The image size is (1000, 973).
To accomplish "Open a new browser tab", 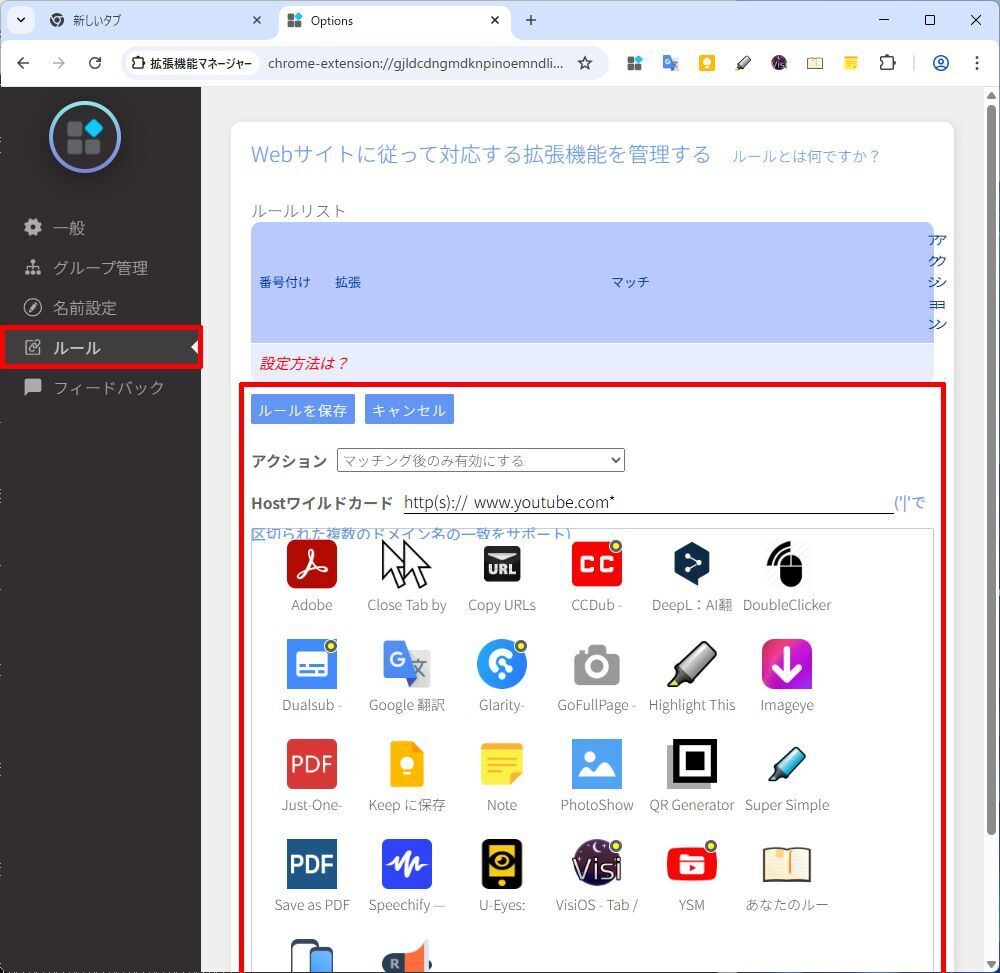I will coord(531,20).
